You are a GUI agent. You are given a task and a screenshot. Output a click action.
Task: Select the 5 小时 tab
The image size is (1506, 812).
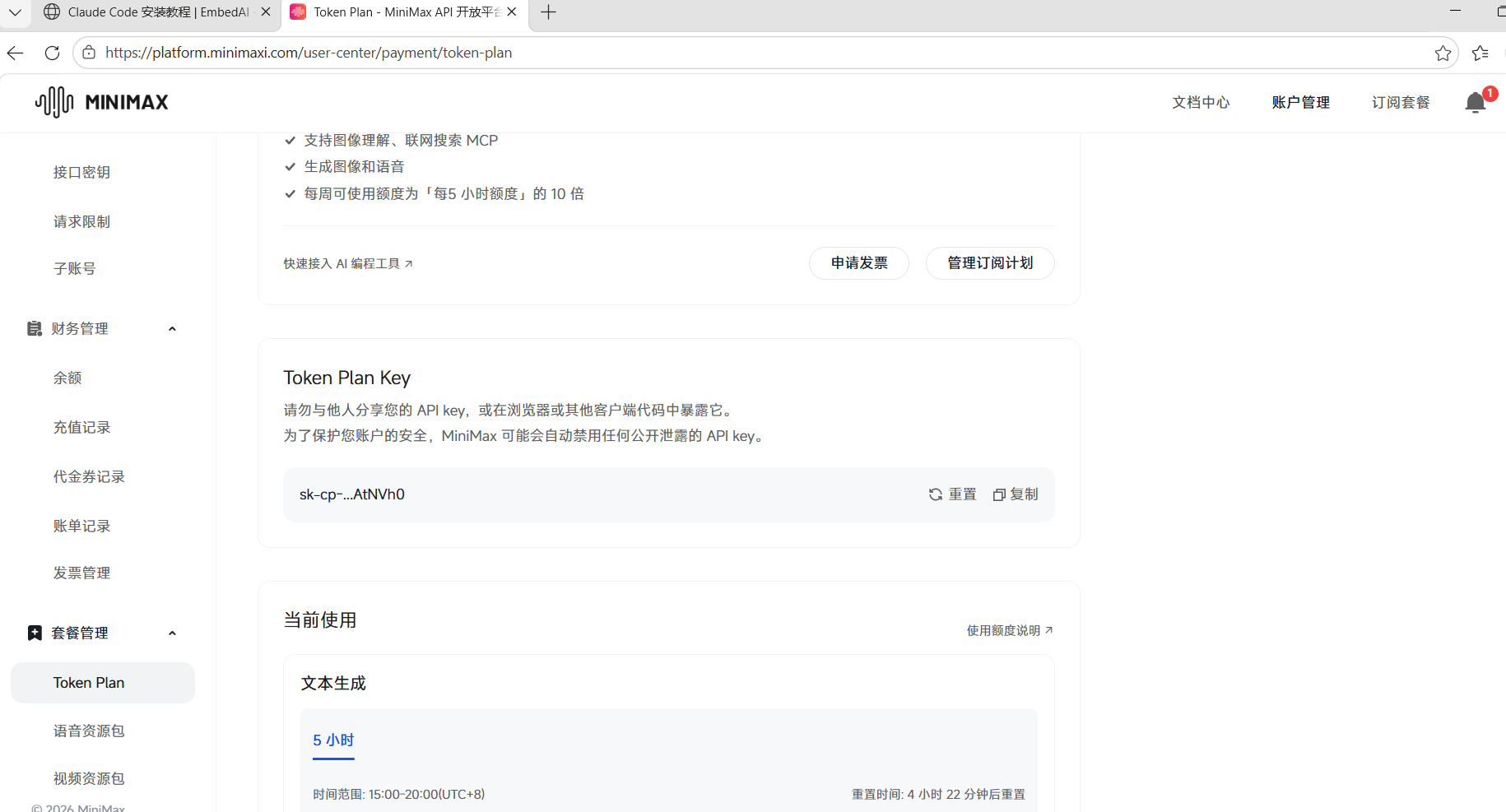pyautogui.click(x=333, y=740)
